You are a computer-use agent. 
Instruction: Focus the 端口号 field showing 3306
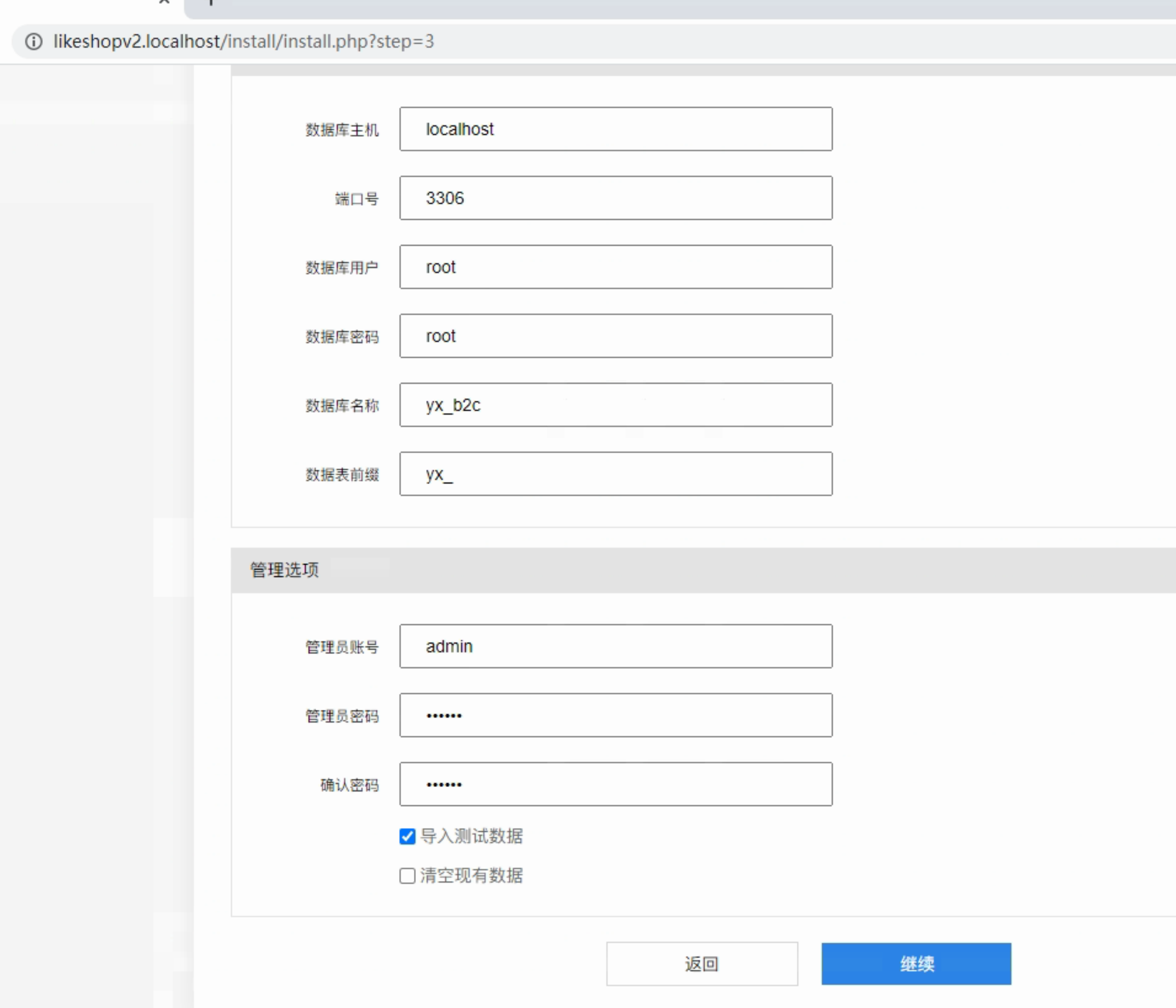[x=616, y=198]
